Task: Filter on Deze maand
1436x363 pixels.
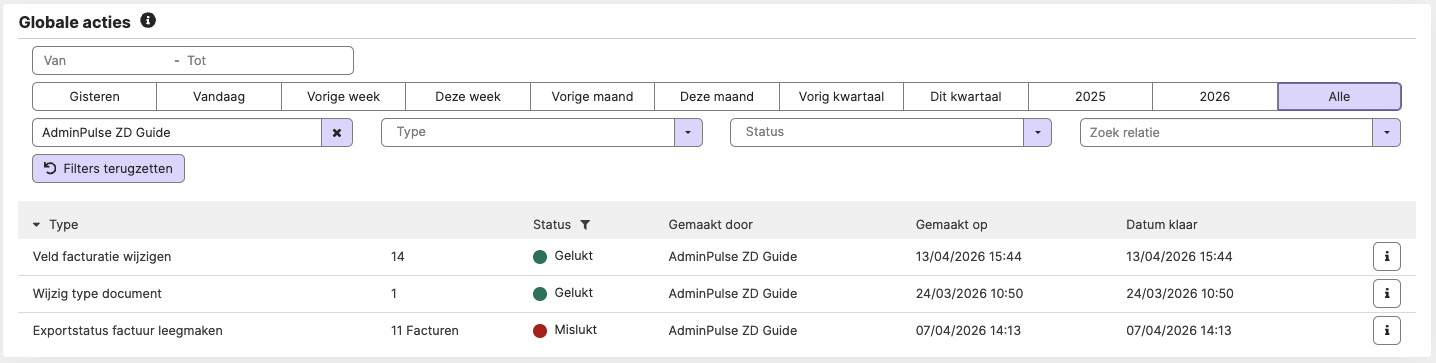Action: click(x=717, y=96)
